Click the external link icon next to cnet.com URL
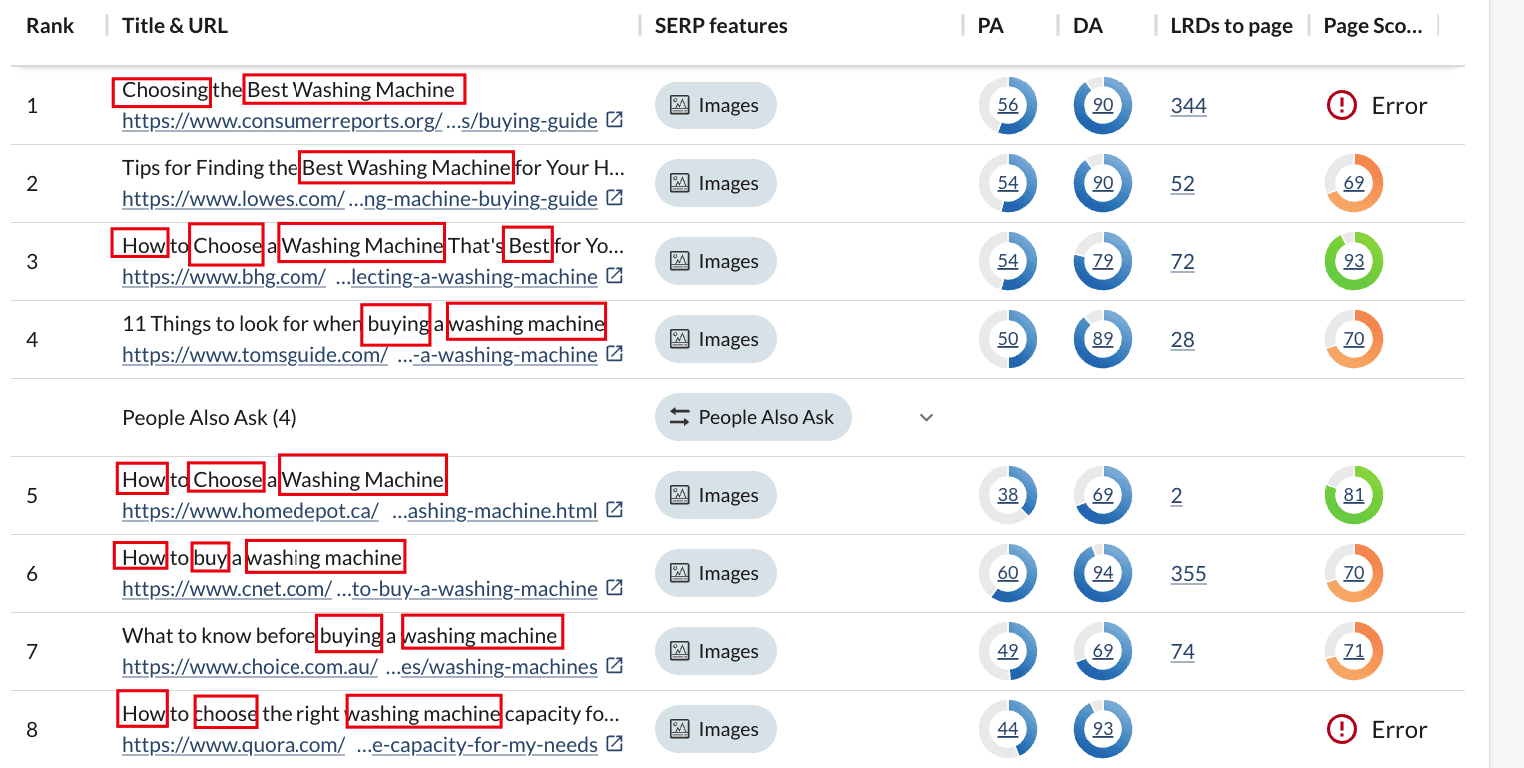 [612, 588]
